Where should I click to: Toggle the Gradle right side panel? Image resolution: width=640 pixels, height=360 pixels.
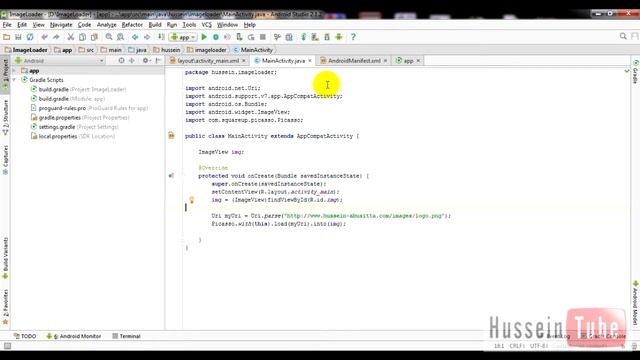coord(635,72)
